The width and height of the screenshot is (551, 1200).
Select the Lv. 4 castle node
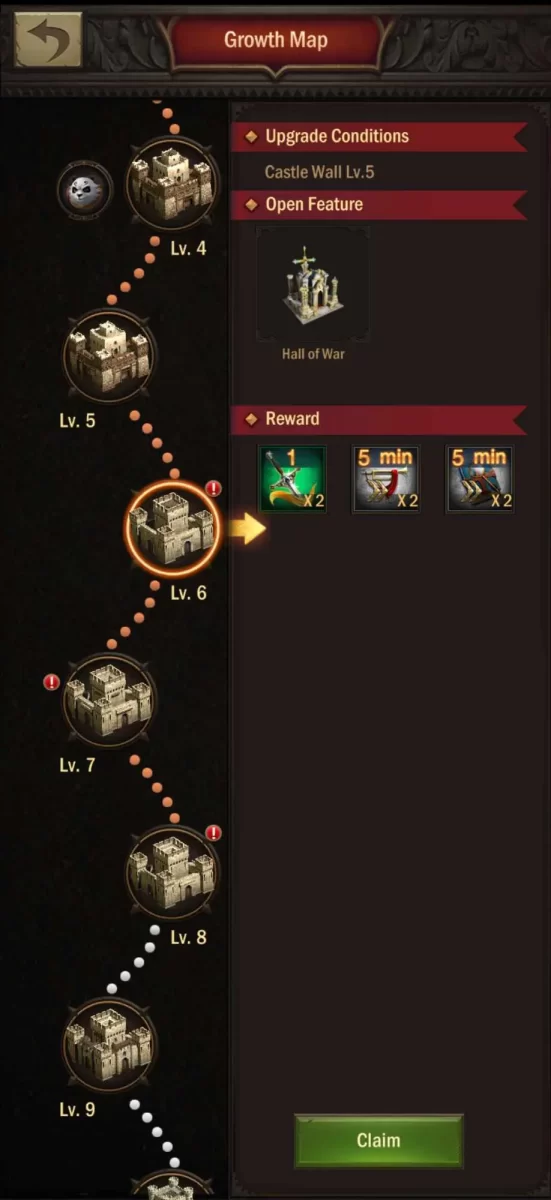(x=172, y=184)
